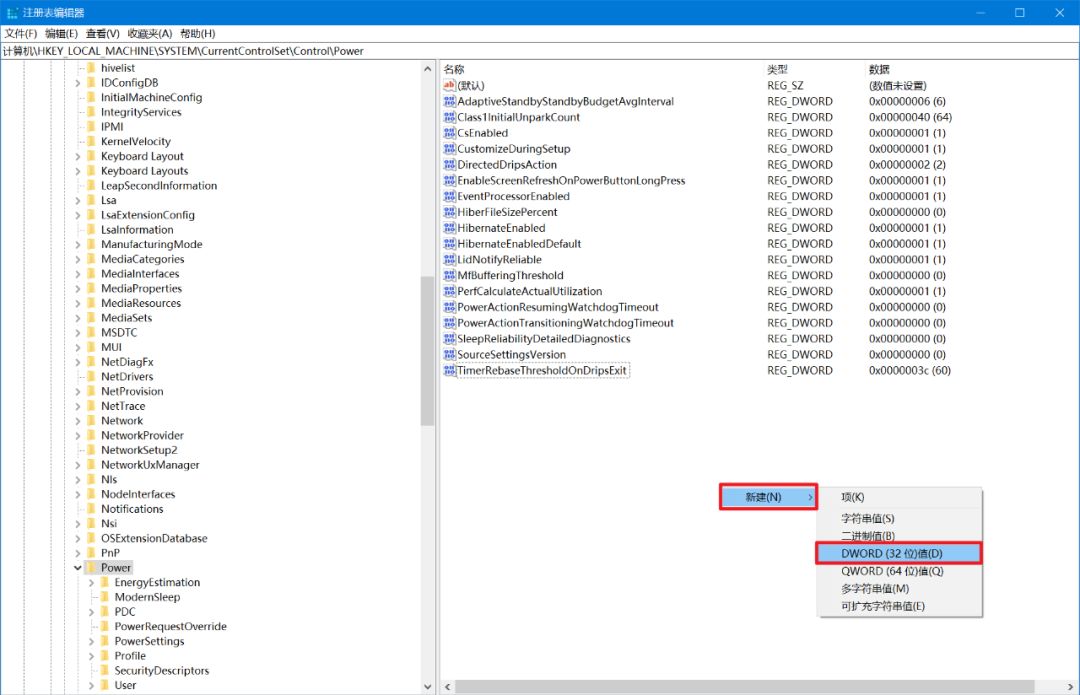Expand the NetworkProvider key arrow
Image resolution: width=1080 pixels, height=695 pixels.
[x=77, y=436]
